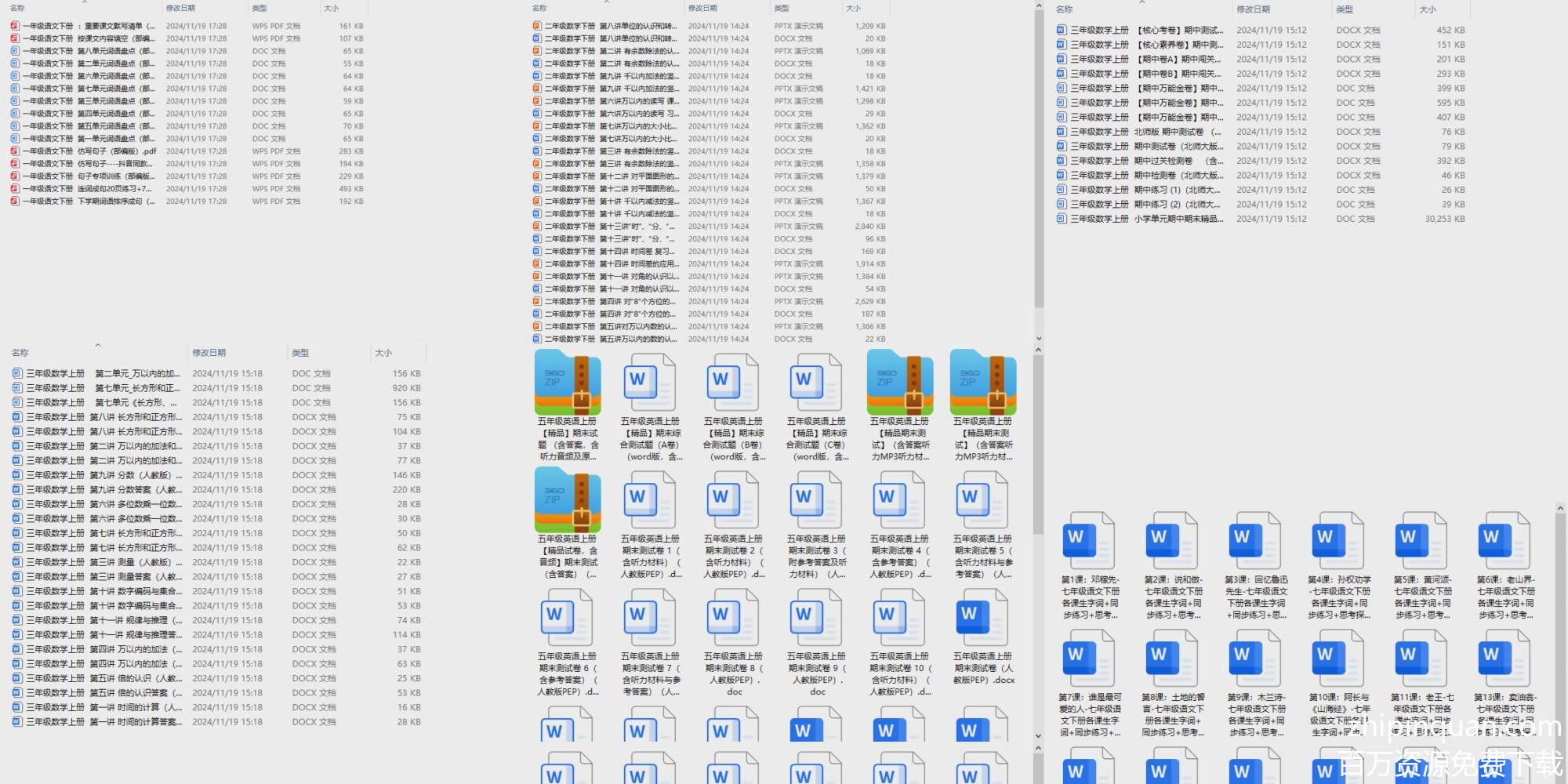Click 名称 column header in 二年级数学下册 list
This screenshot has height=784, width=1568.
(x=539, y=8)
